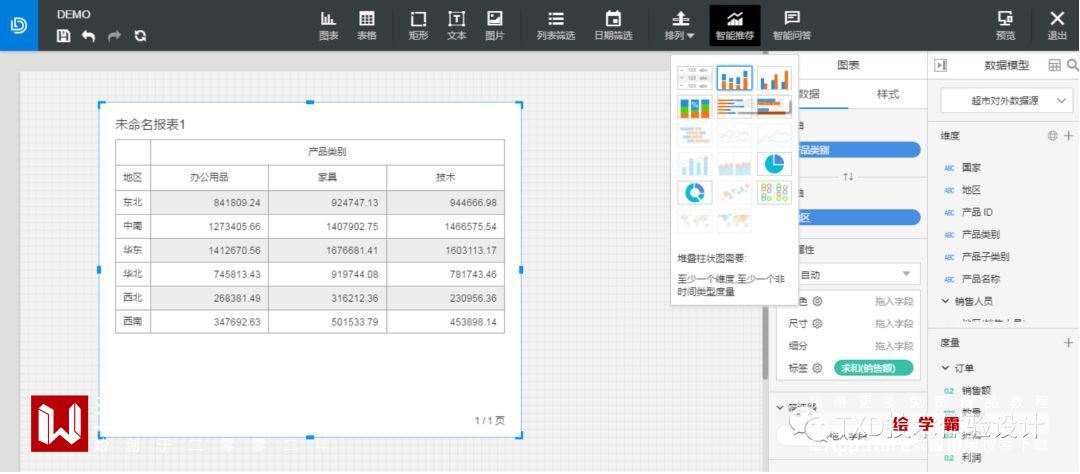Add a date filter (日期筛选)
Screen dimensions: 1080x474
coord(613,25)
